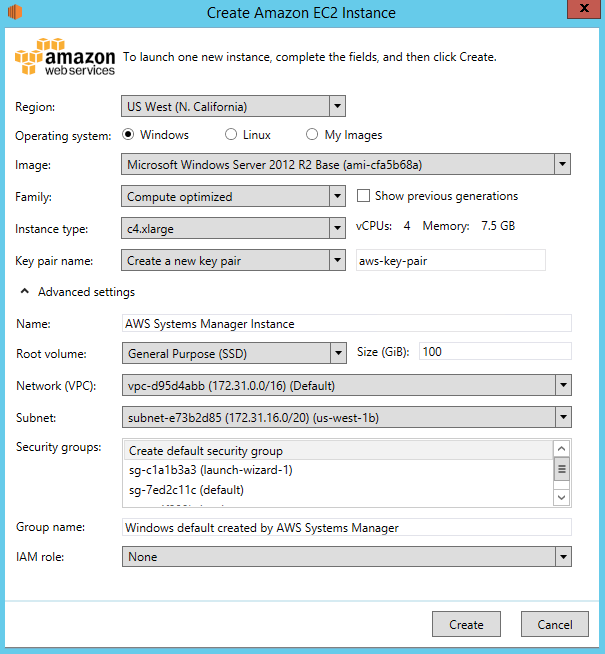Open the Image selection dropdown
605x654 pixels.
(x=562, y=165)
